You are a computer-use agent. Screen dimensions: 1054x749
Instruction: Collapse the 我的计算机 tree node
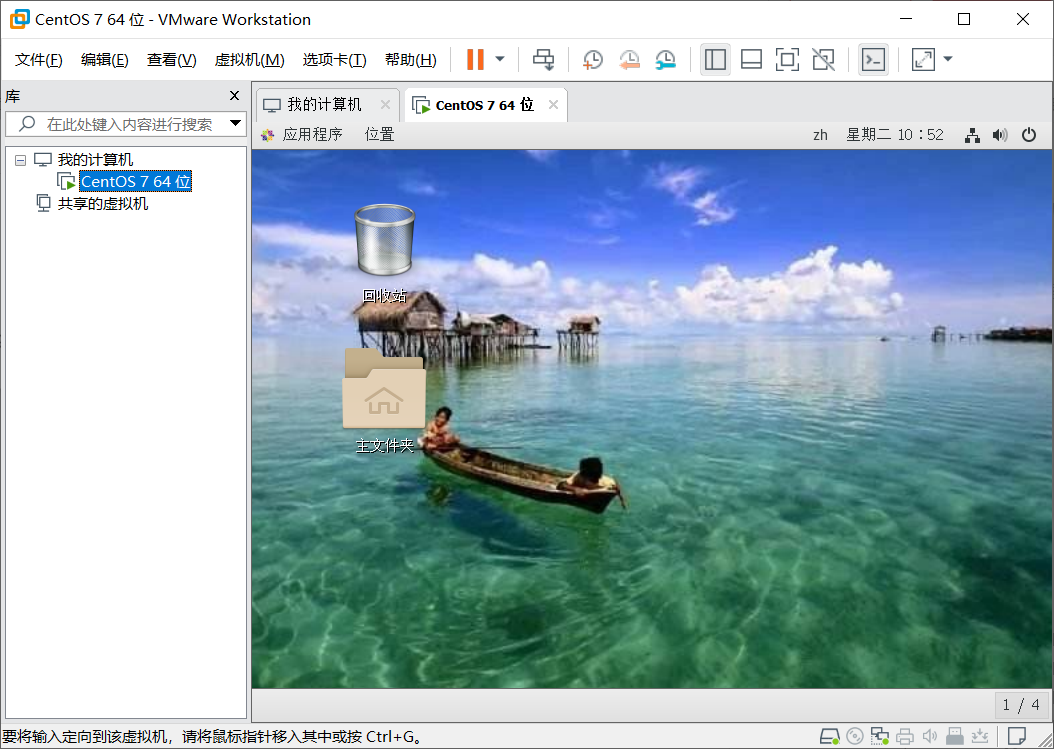20,159
